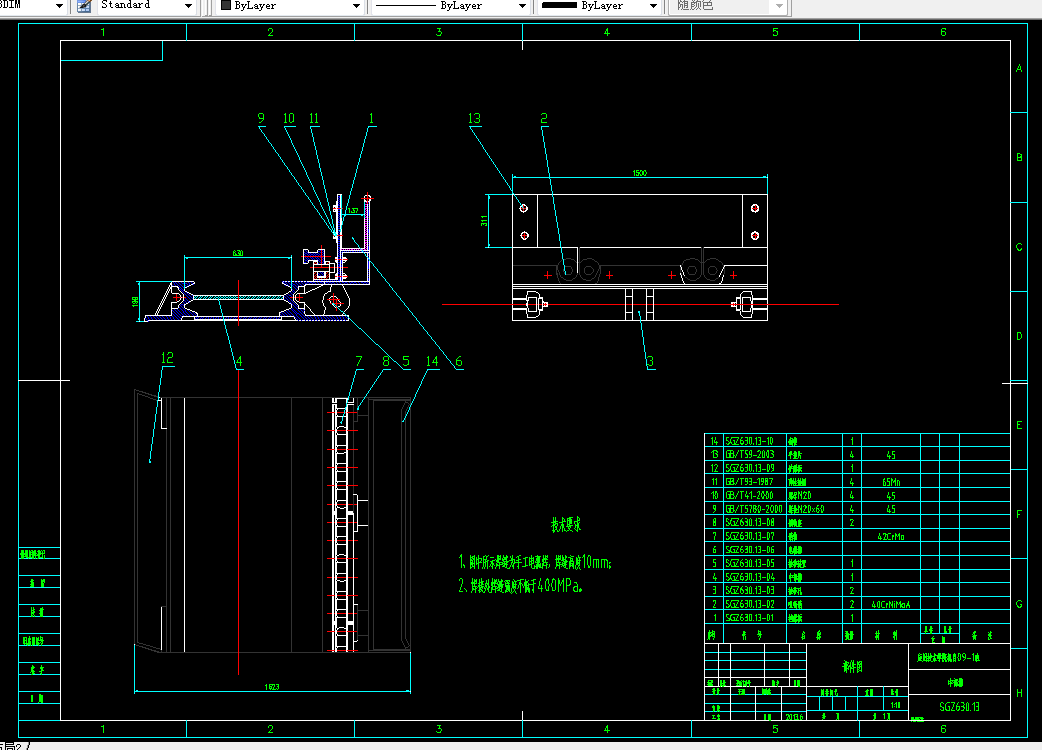Click the GB/T93-1987 cell in parts list
The height and width of the screenshot is (750, 1042).
point(750,482)
